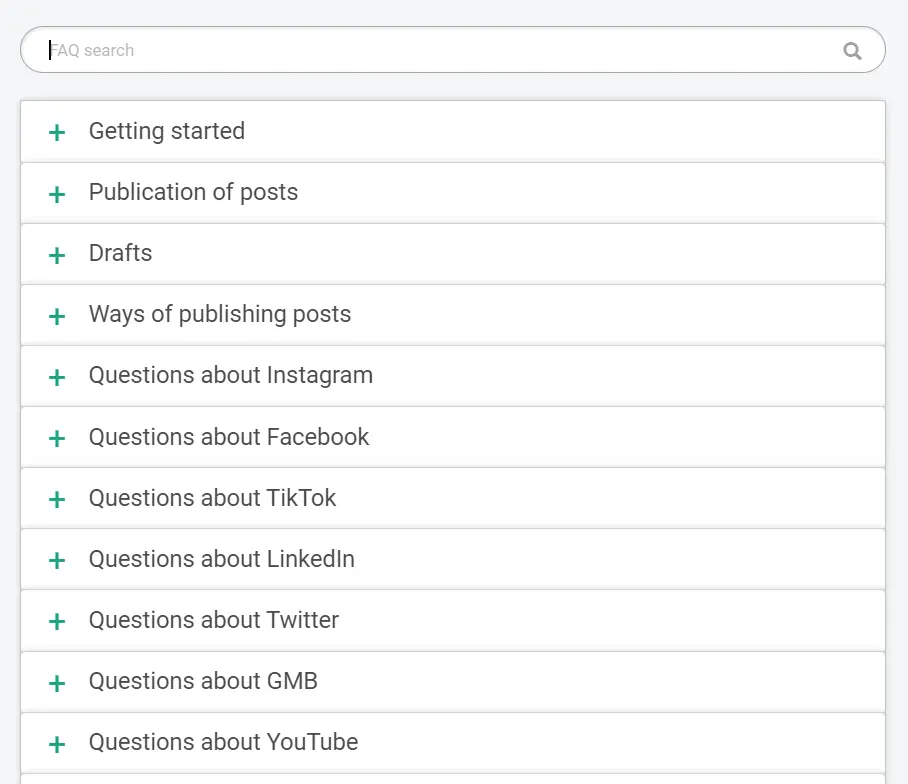Choose the Questions about YouTube heading
Screen dimensions: 908x784
[x=223, y=742]
